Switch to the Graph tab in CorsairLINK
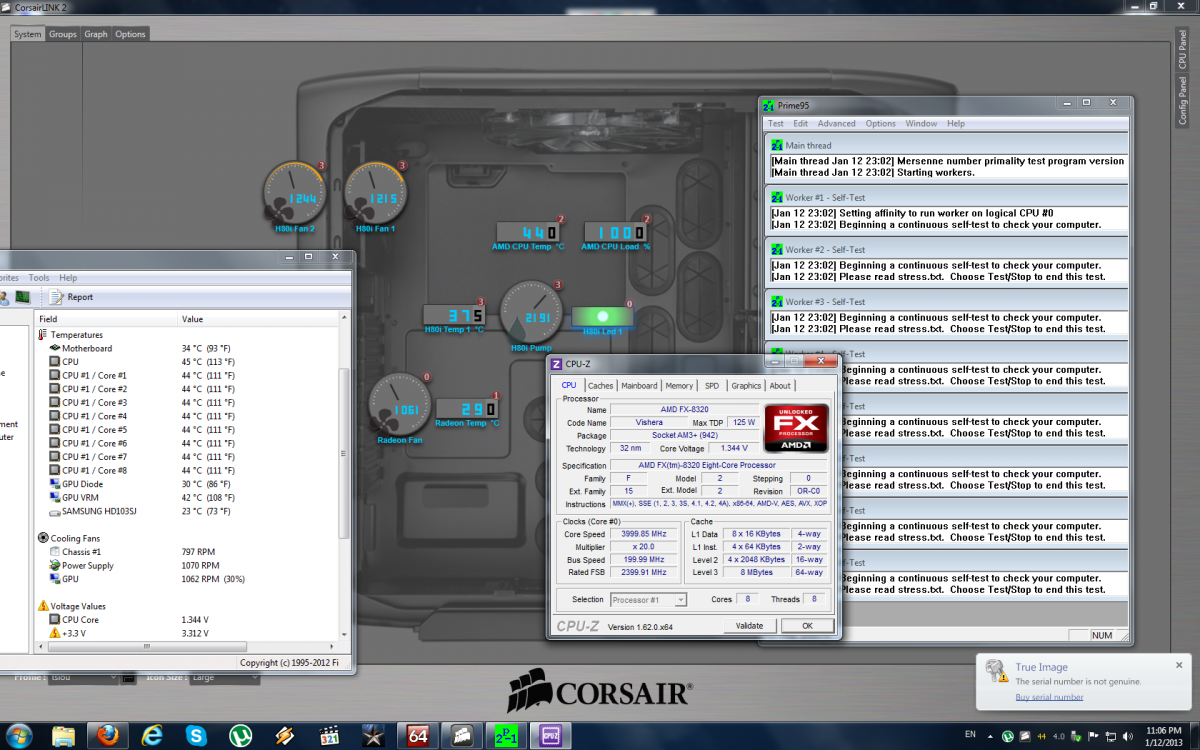Screen dimensions: 1200x750 click(96, 34)
